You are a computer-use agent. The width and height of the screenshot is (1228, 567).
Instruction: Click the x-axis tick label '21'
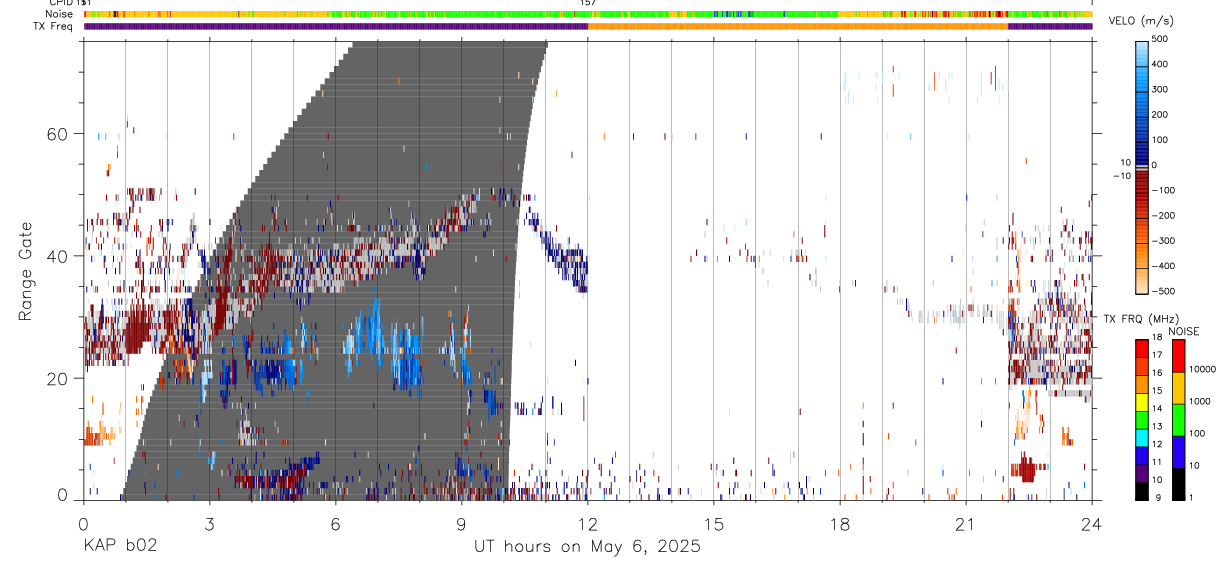pos(966,524)
